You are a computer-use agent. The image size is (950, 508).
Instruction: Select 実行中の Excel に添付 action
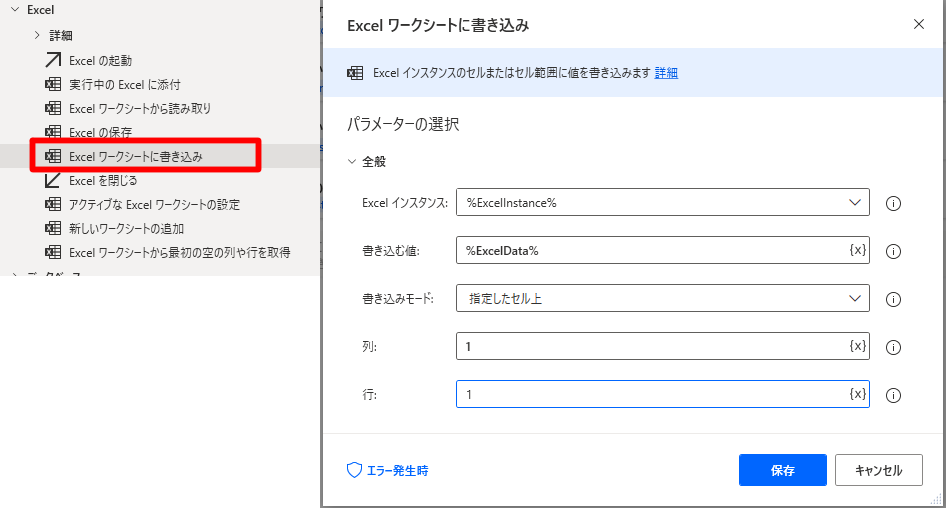(x=125, y=85)
